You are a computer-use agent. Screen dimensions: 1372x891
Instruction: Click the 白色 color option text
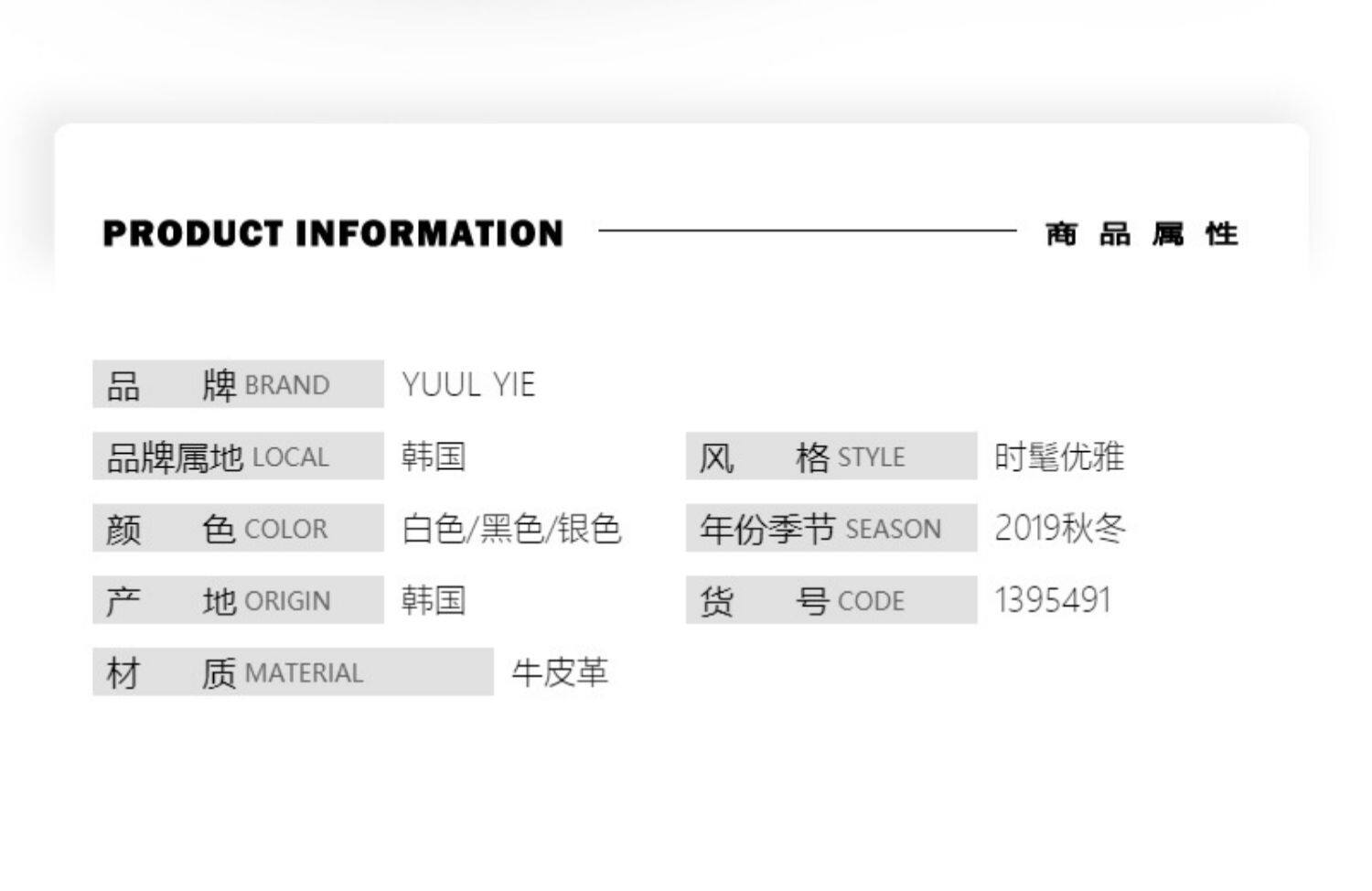click(434, 529)
